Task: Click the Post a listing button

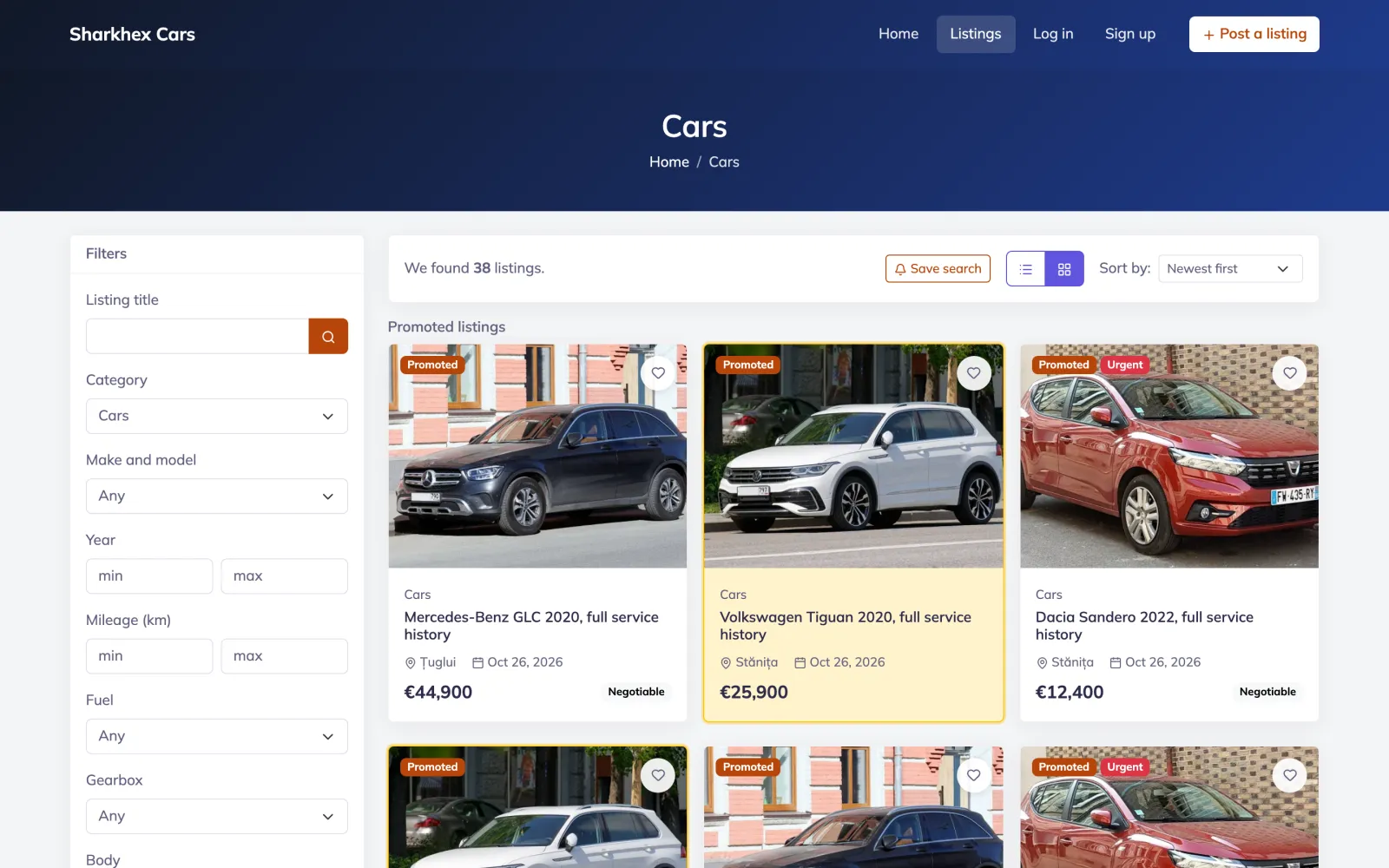Action: [1254, 34]
